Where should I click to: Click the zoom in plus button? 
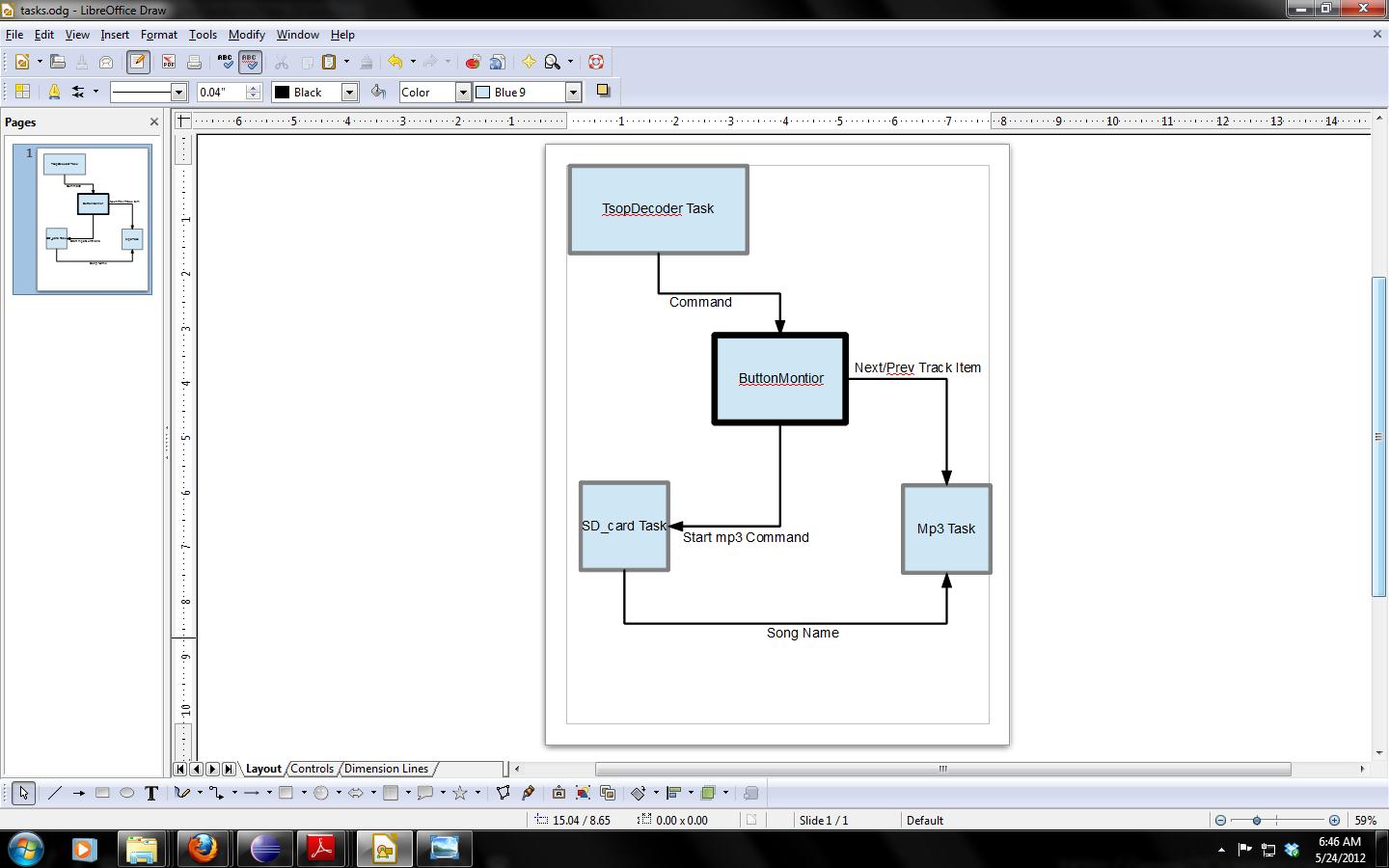click(x=1334, y=820)
